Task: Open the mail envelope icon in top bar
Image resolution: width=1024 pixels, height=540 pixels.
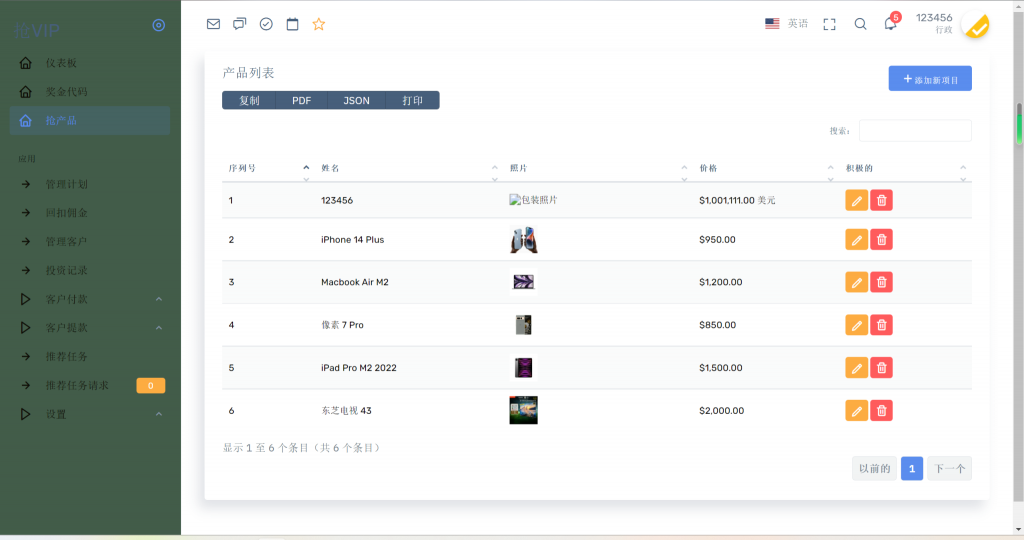Action: click(x=213, y=24)
